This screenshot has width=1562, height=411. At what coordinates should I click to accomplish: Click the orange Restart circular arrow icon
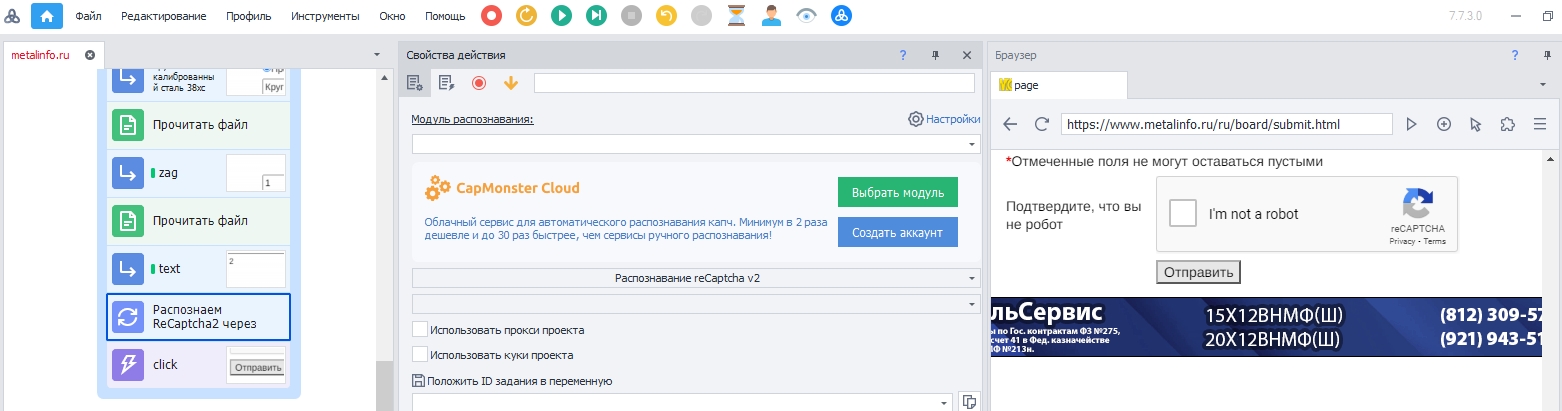tap(526, 15)
